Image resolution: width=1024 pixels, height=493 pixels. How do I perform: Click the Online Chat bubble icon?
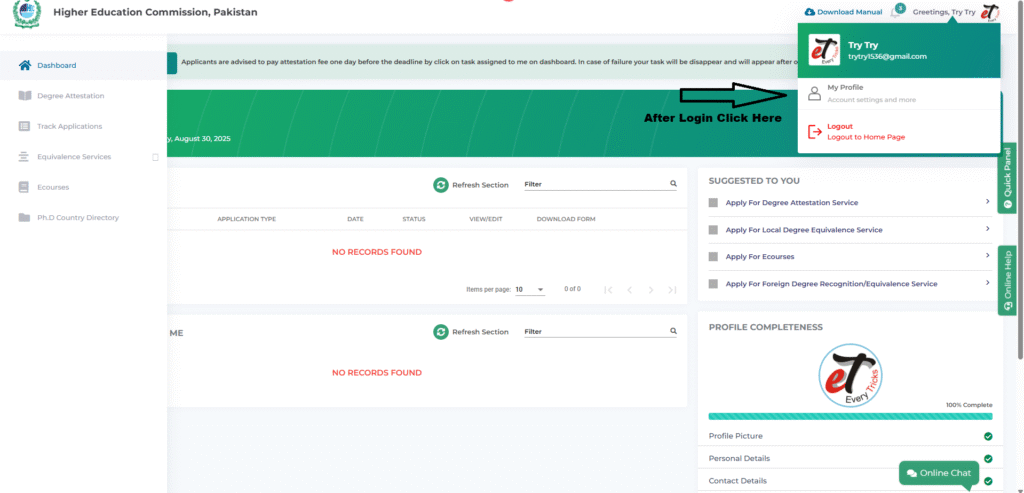click(x=911, y=473)
